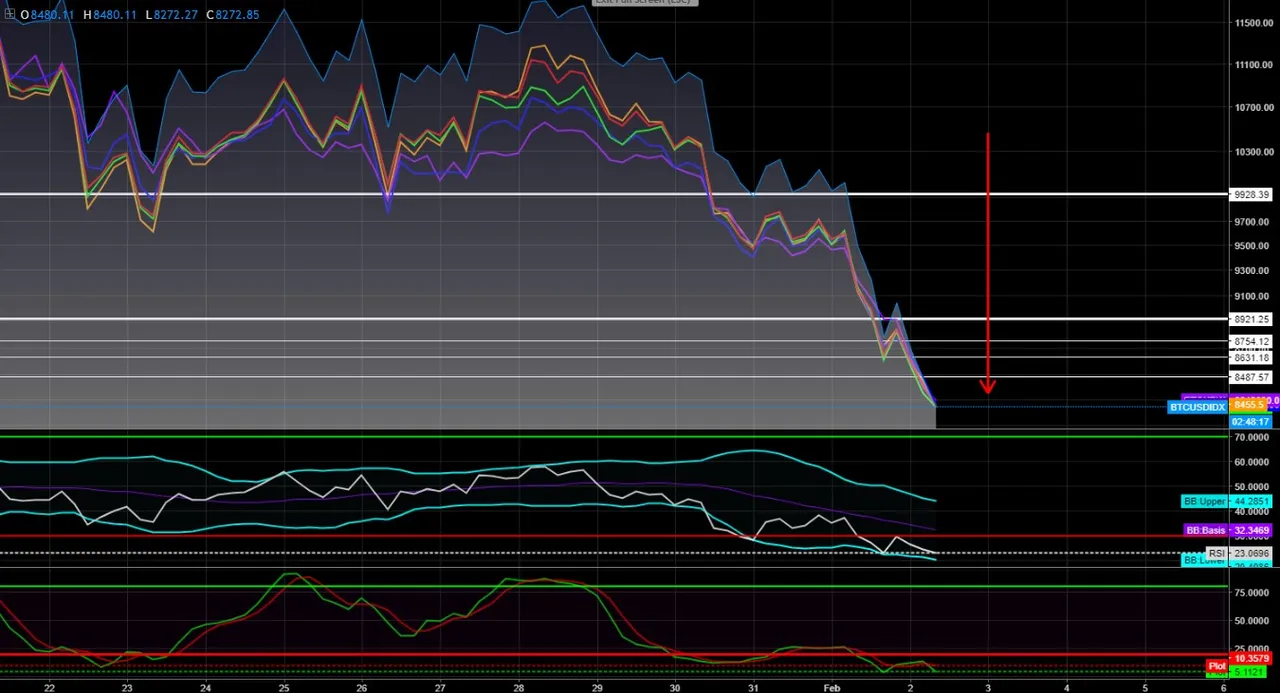Click date 28 on the time axis

point(518,687)
